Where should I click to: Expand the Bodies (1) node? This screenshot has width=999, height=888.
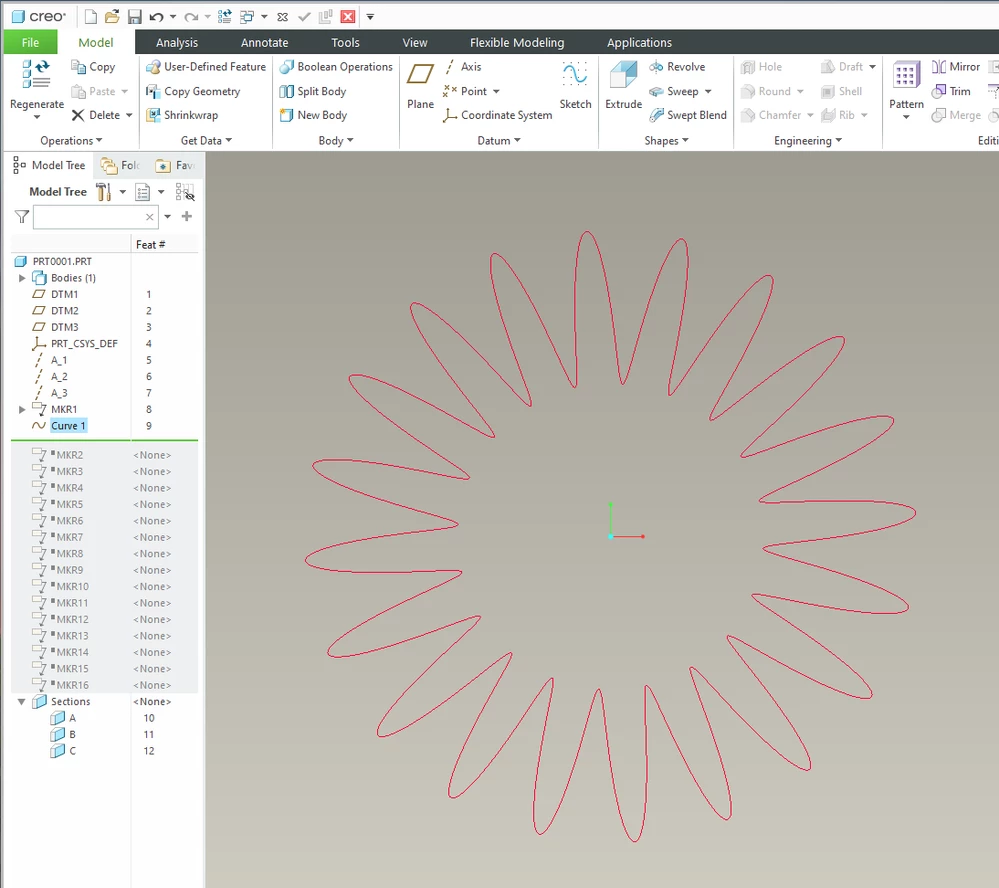pyautogui.click(x=22, y=278)
